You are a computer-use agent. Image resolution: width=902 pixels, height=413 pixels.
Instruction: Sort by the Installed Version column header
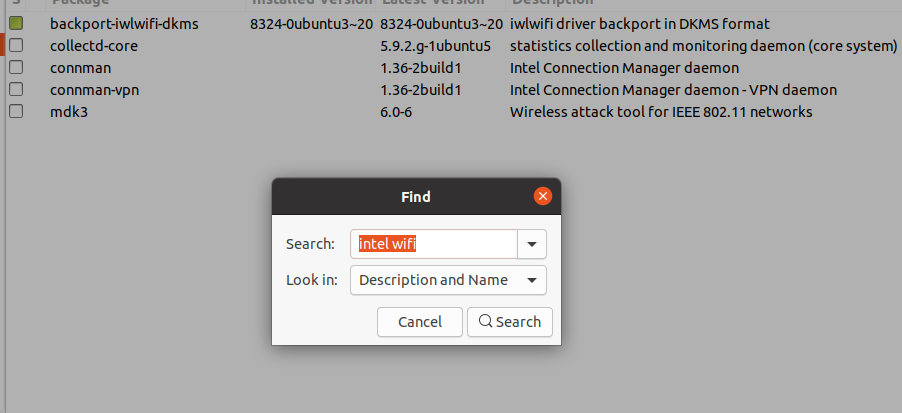pos(311,3)
